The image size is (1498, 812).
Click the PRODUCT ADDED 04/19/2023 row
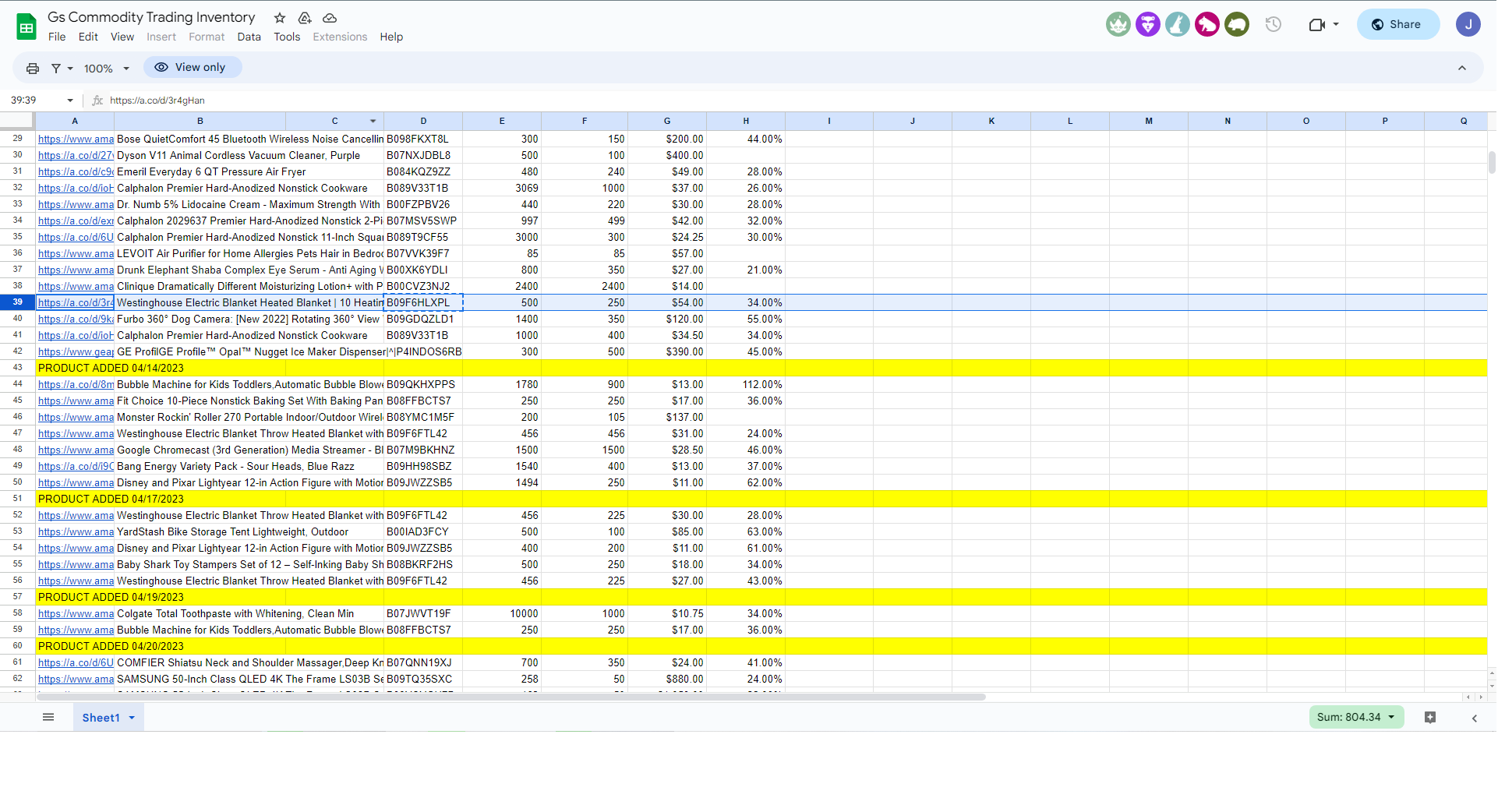pyautogui.click(x=761, y=597)
